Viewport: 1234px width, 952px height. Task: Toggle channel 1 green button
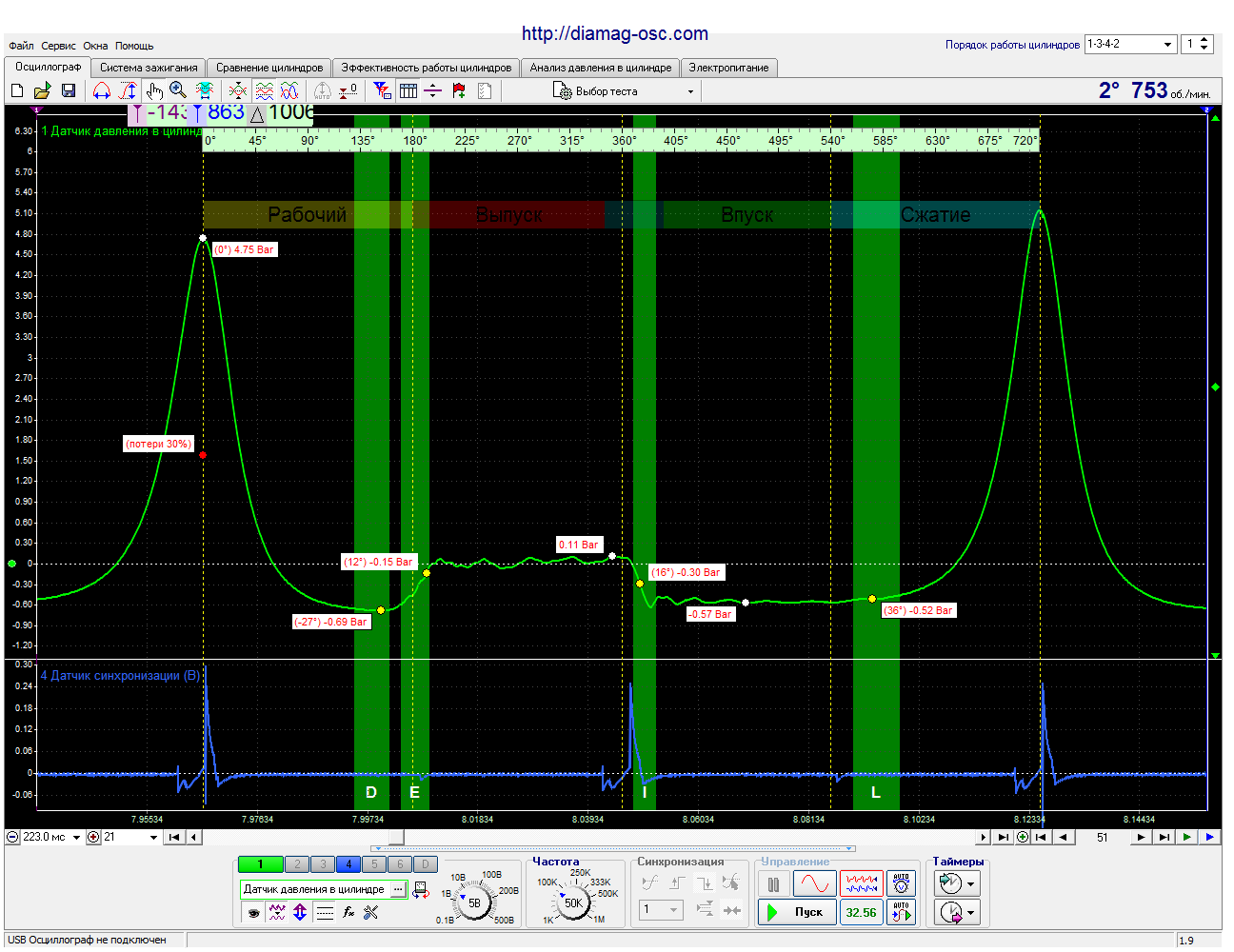(261, 864)
